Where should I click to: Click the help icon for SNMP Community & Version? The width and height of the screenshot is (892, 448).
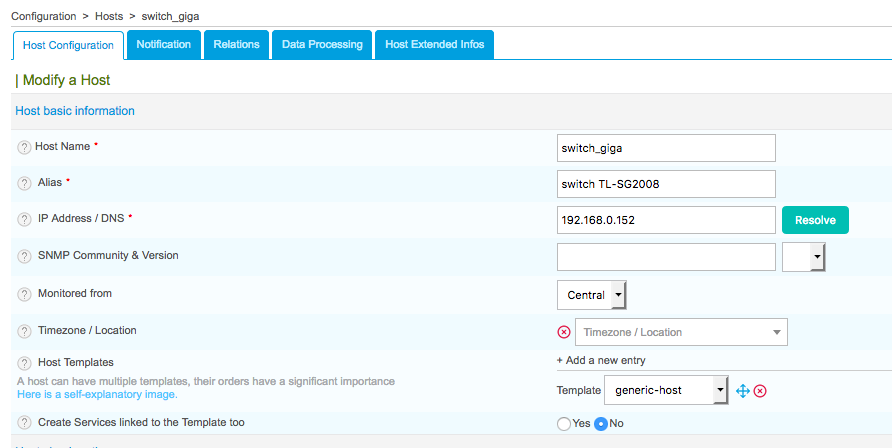24,256
